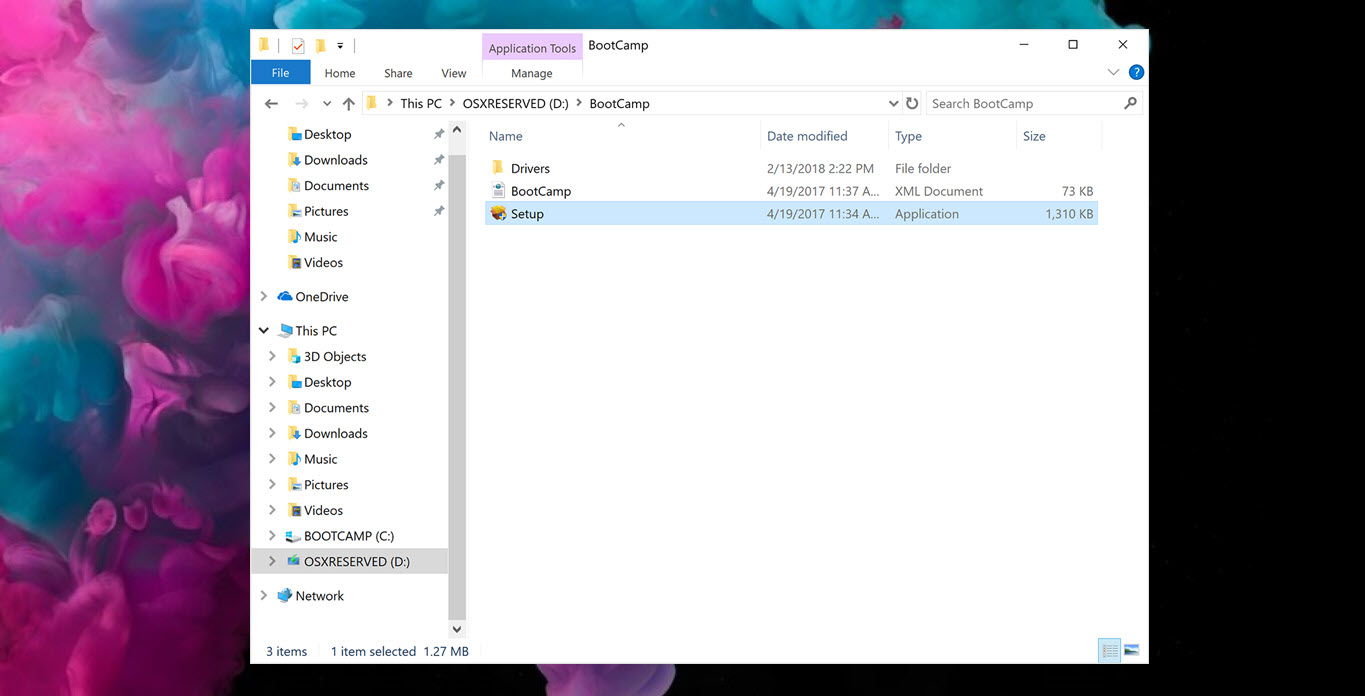Open the pinned Pictures in Quick access
The width and height of the screenshot is (1365, 696).
coord(326,212)
